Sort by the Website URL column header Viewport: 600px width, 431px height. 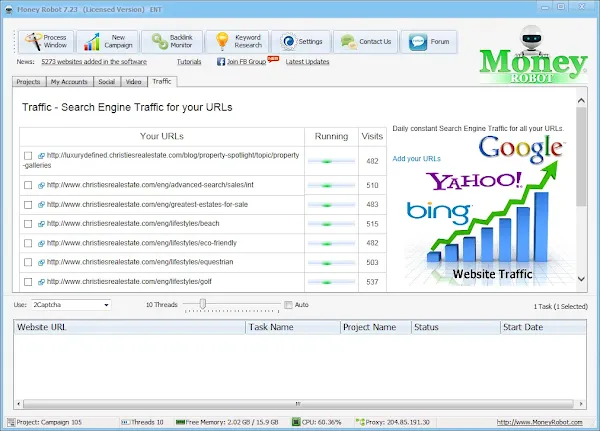pos(130,327)
